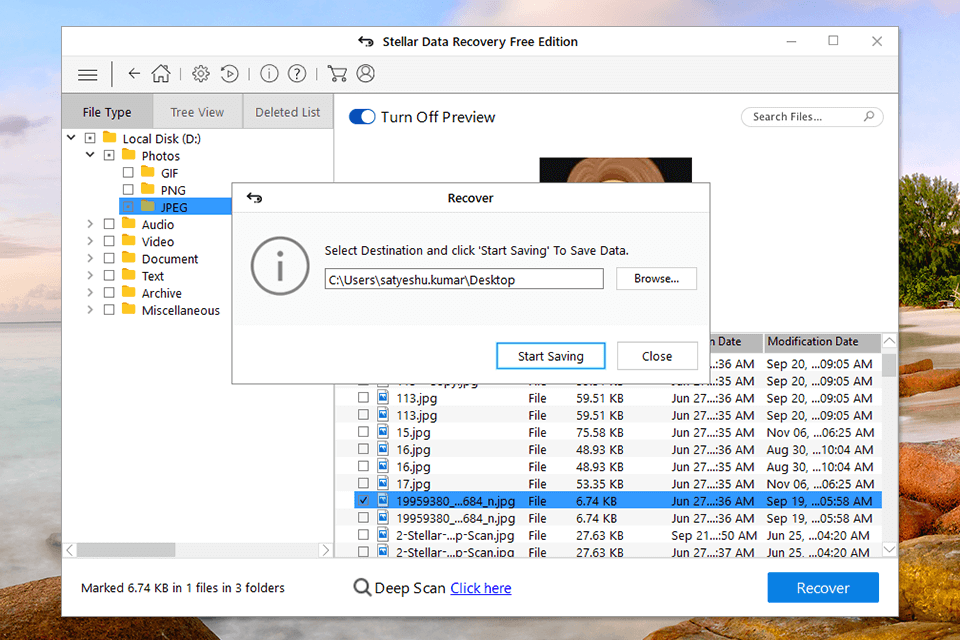
Task: Open the information icon in the toolbar
Action: 269,74
